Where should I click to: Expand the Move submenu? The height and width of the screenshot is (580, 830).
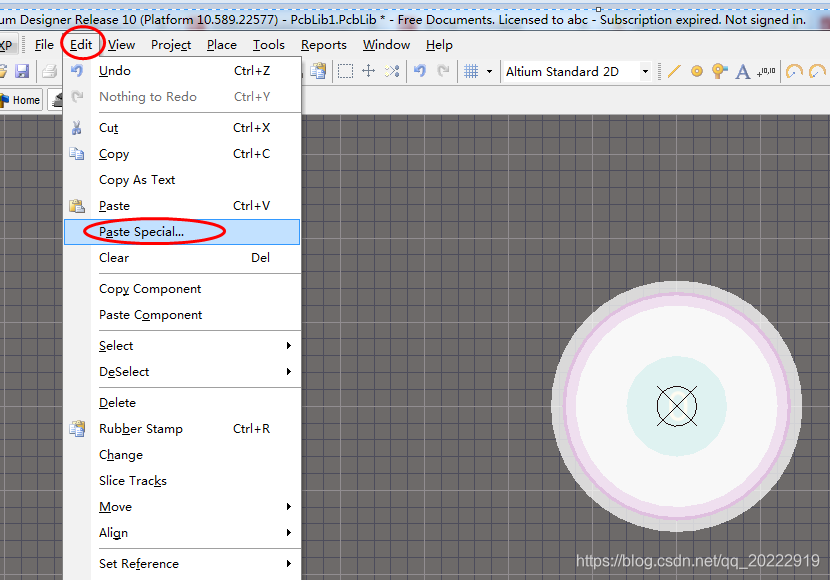(183, 506)
